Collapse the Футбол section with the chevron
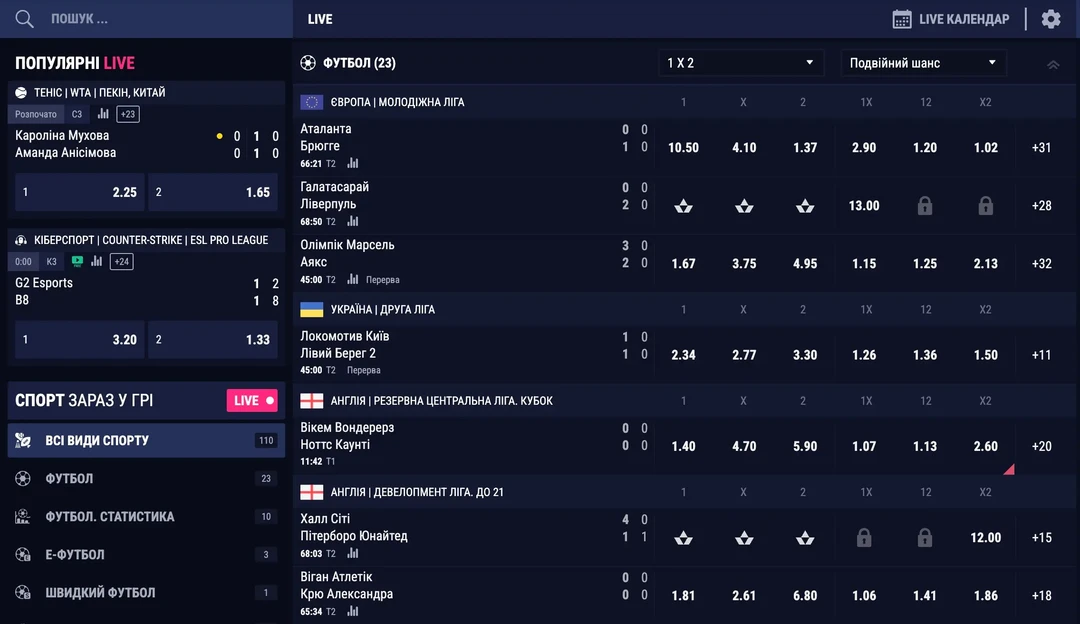Screen dimensions: 1080x624 tap(1053, 64)
